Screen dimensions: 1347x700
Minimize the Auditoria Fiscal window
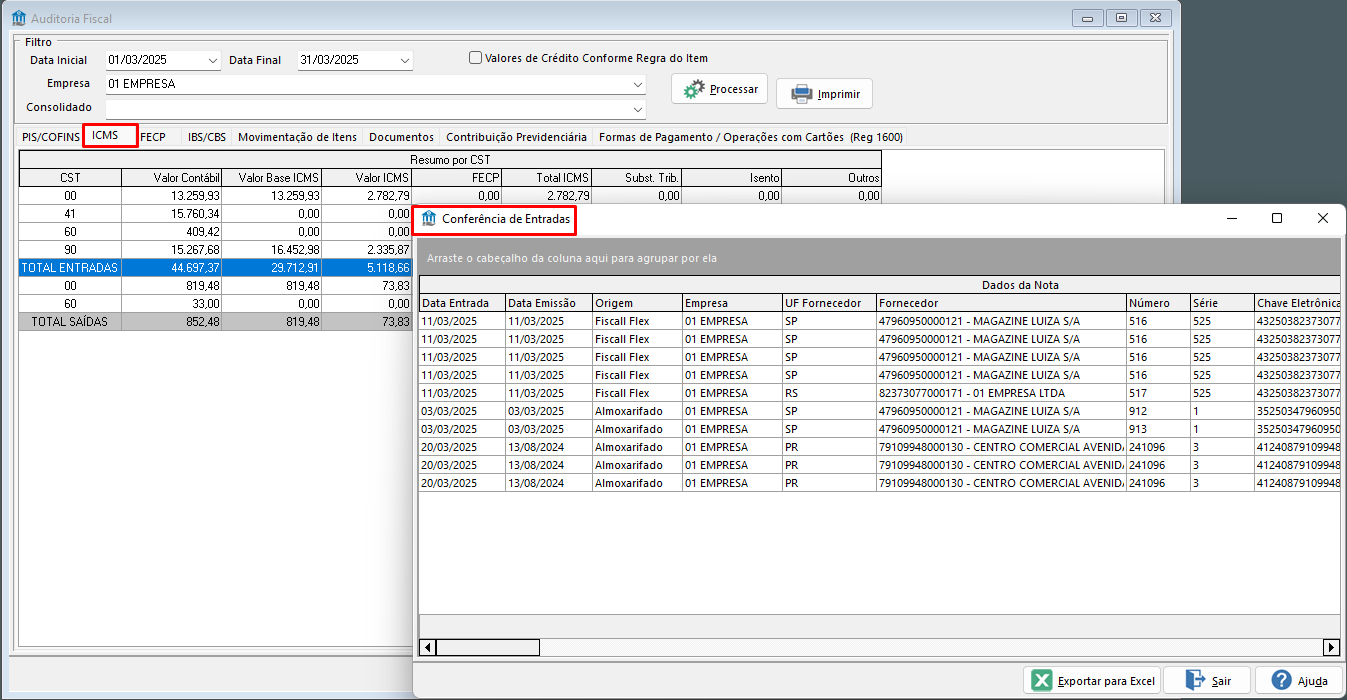(x=1088, y=18)
